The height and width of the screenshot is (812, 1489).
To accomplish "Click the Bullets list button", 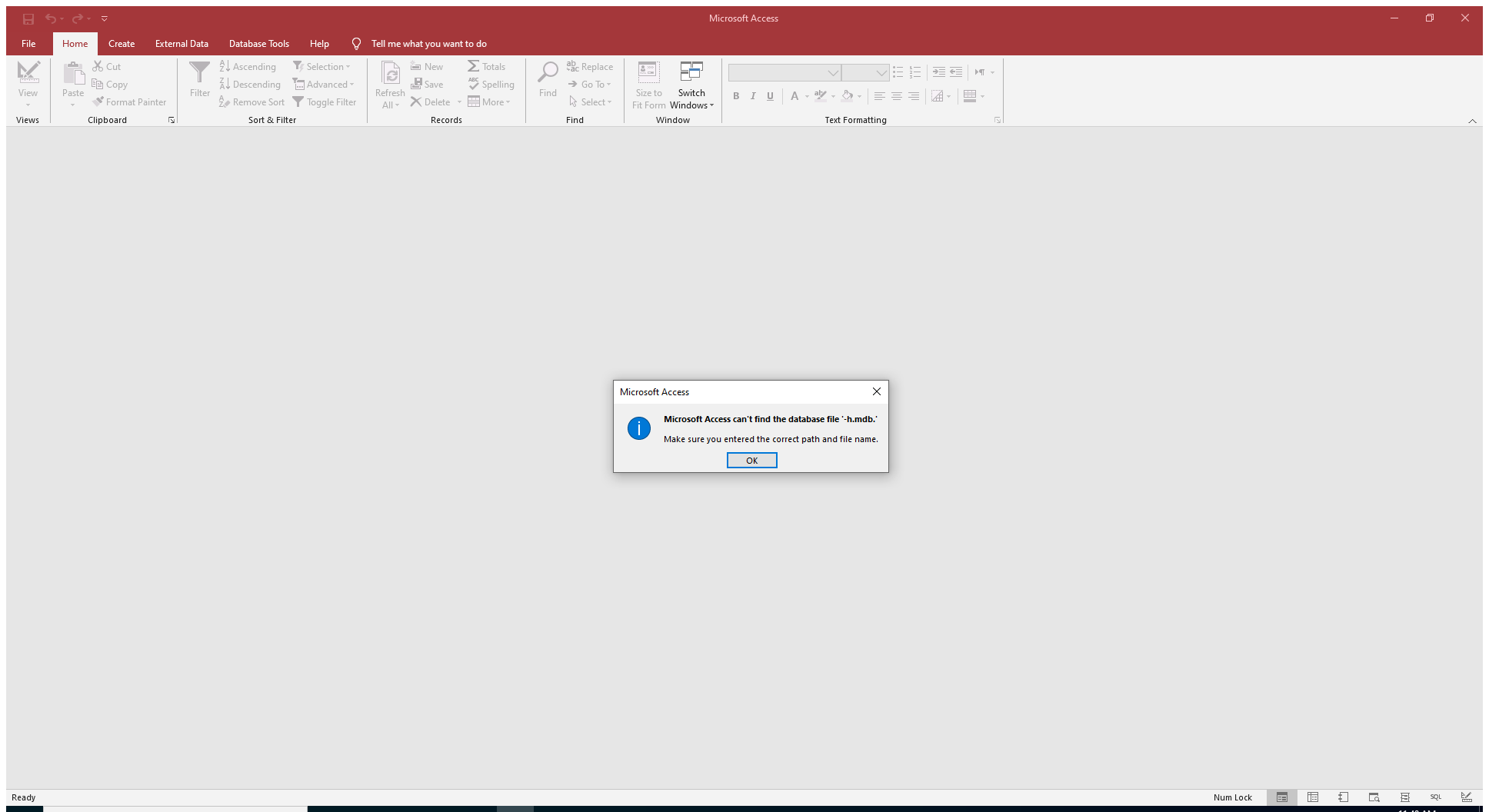I will (x=898, y=72).
